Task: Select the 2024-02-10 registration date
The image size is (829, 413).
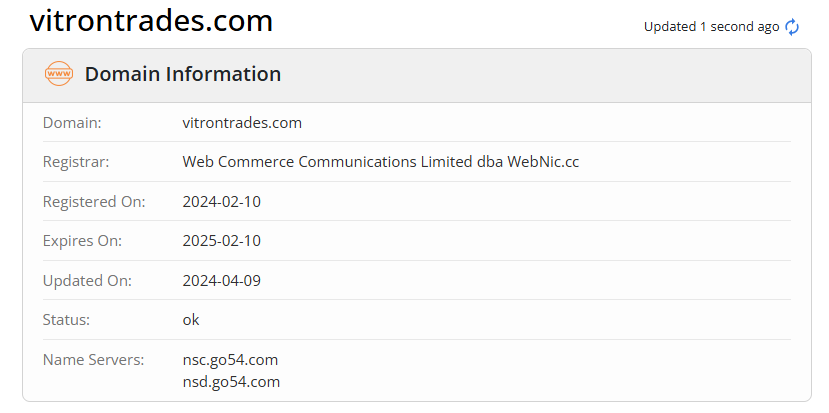Action: [x=221, y=202]
